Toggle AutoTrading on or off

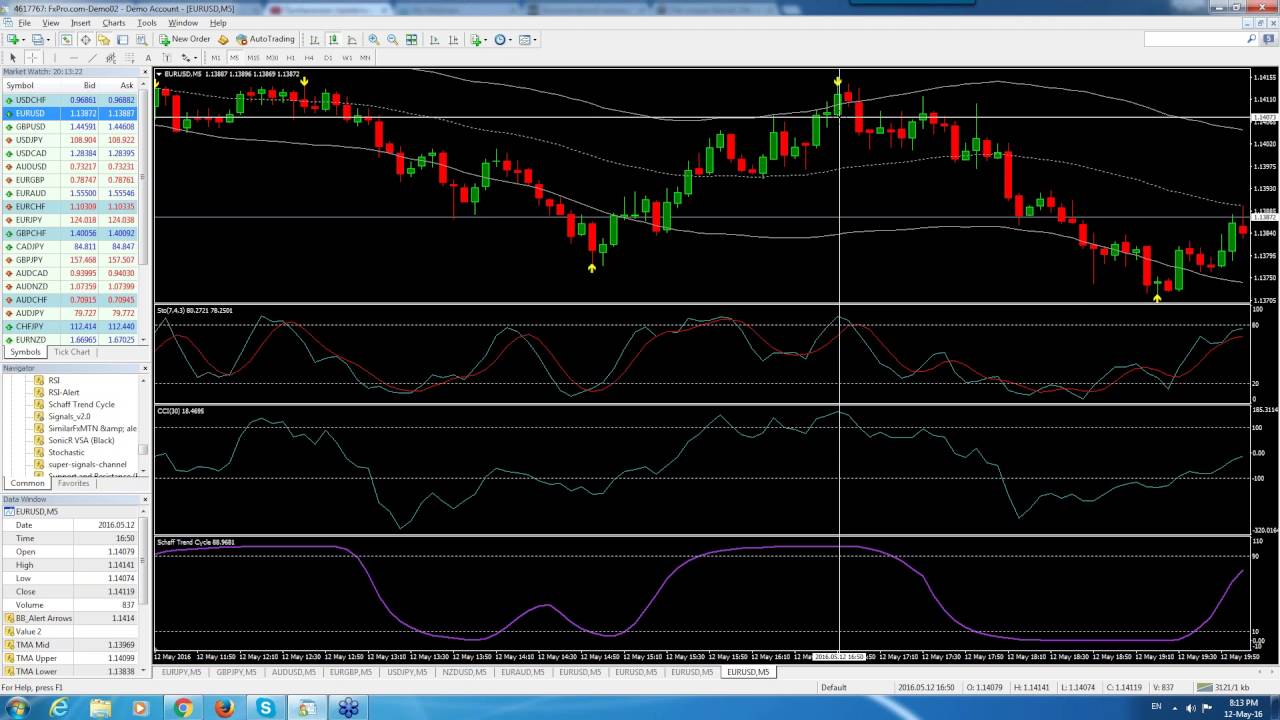coord(266,40)
